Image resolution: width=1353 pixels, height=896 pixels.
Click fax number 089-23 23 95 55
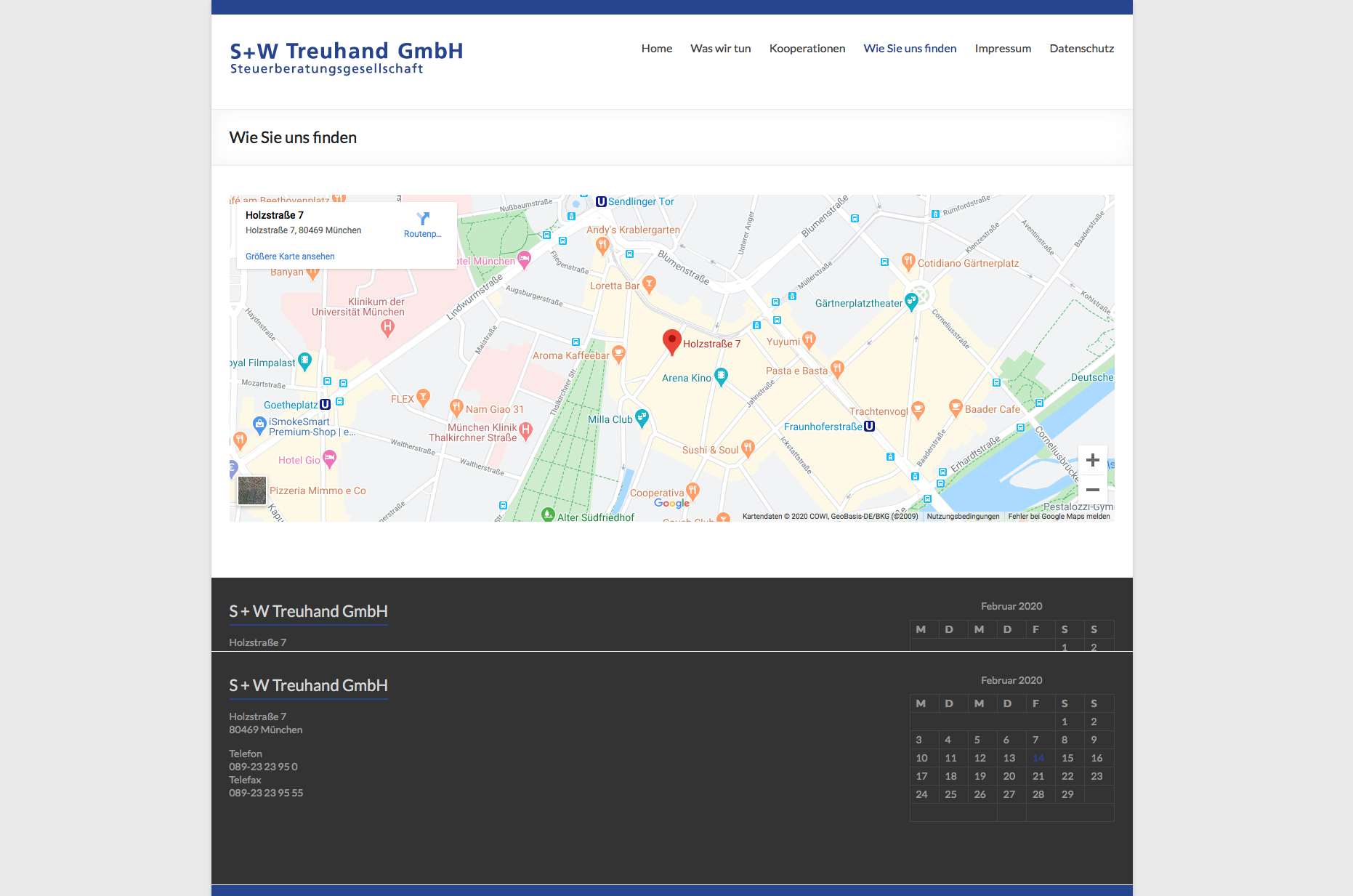coord(266,793)
